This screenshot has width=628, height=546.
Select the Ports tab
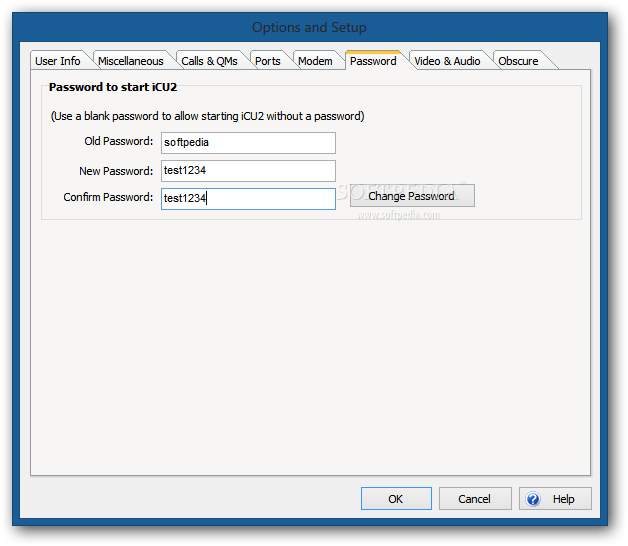268,61
